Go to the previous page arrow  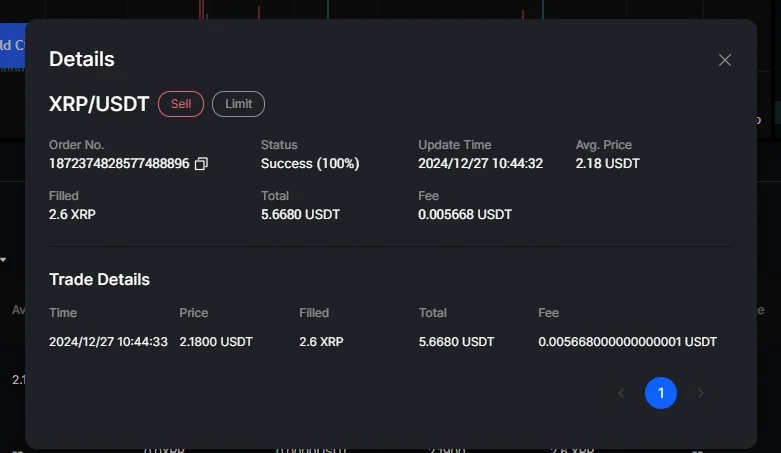(621, 393)
